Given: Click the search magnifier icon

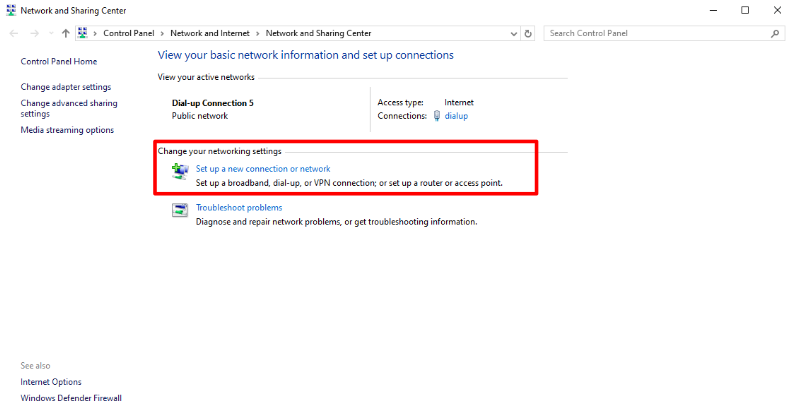Looking at the screenshot, I should 775,33.
